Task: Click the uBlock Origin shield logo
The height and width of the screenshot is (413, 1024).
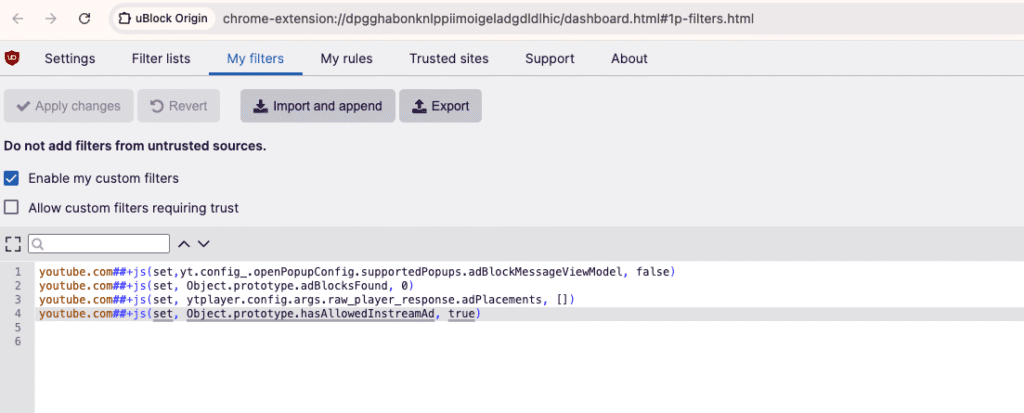Action: [12, 58]
